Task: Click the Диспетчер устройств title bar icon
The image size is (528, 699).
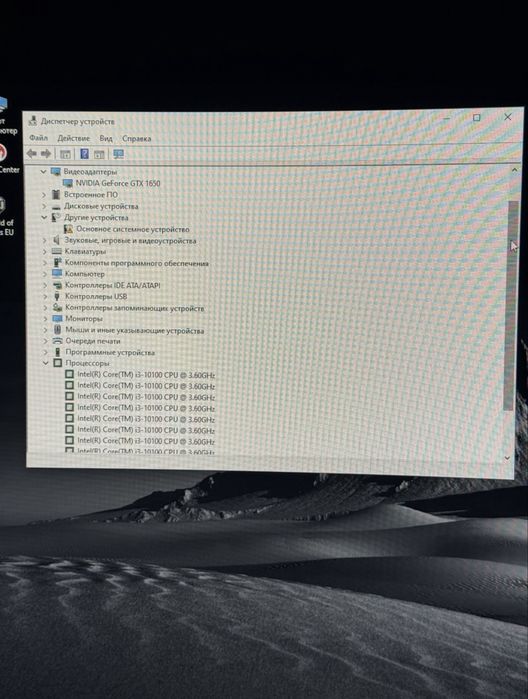Action: pyautogui.click(x=32, y=121)
